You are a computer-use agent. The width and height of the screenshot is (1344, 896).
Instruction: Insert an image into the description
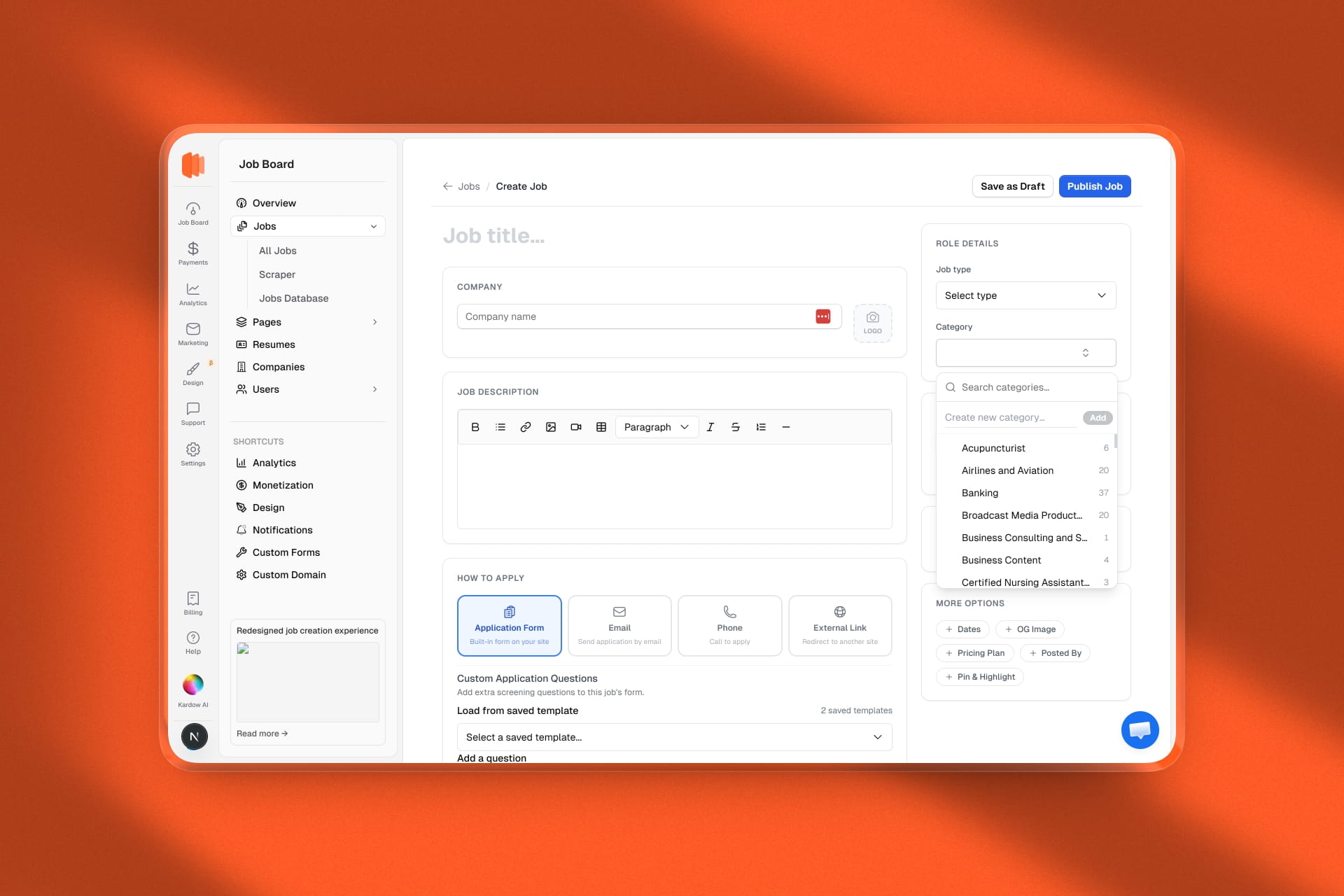[x=551, y=427]
